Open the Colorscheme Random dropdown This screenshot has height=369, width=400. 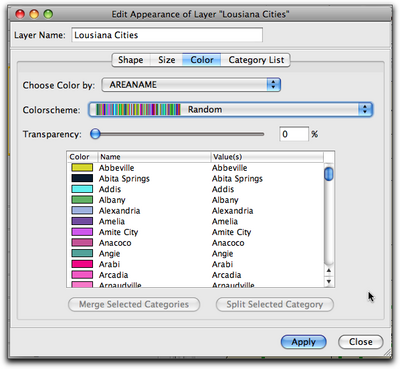tap(231, 109)
